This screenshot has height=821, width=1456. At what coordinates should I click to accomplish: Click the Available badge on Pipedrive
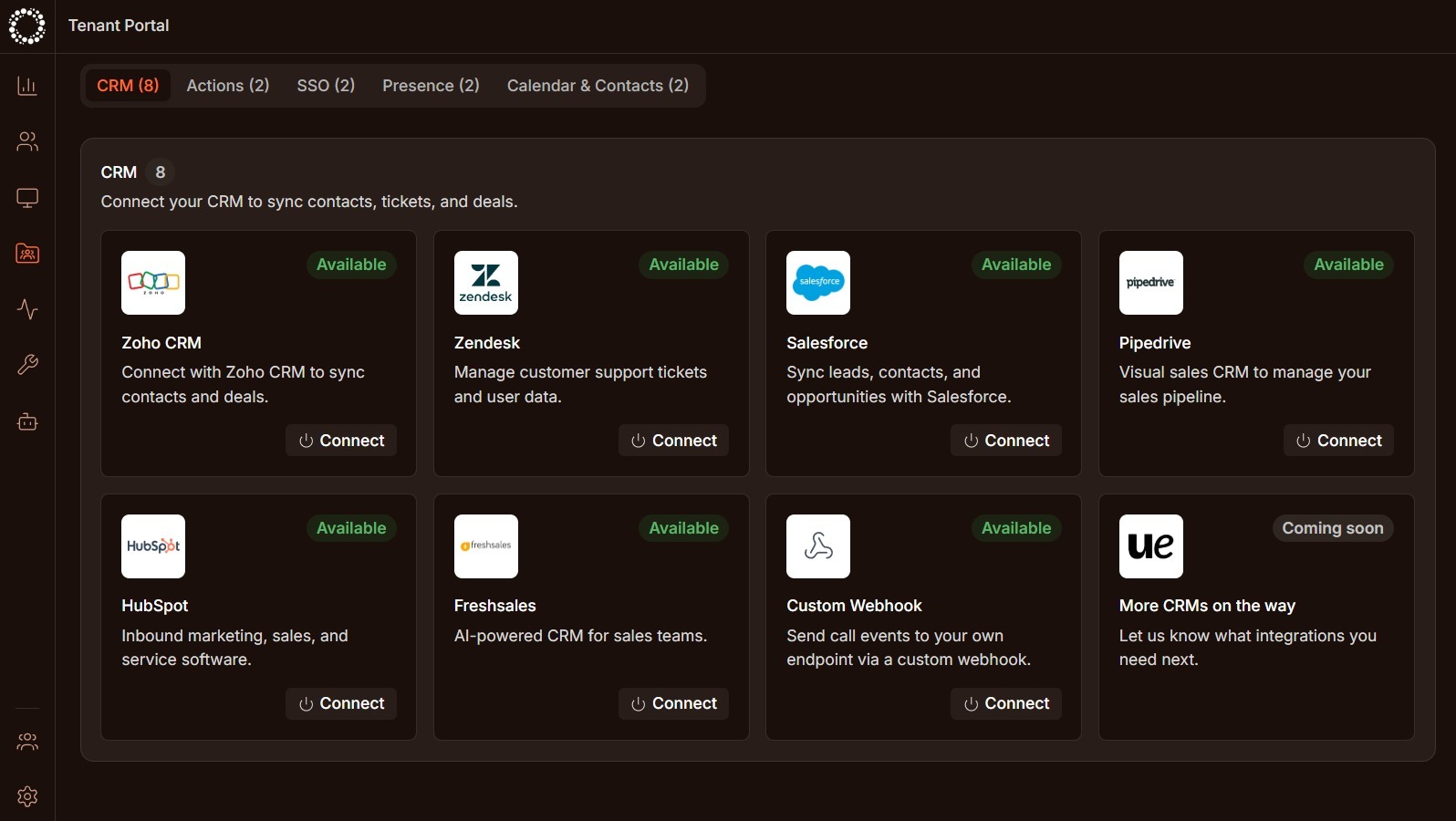[1349, 265]
